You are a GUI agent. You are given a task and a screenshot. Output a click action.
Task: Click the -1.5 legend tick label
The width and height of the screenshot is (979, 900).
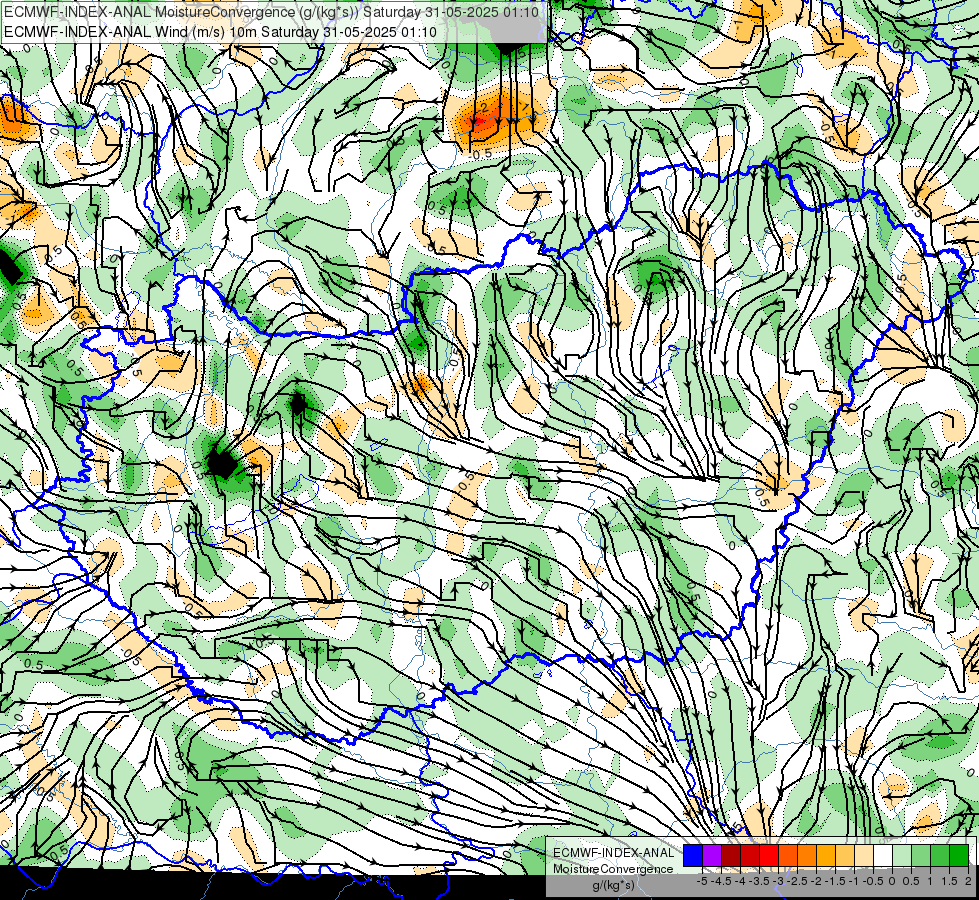coord(835,881)
